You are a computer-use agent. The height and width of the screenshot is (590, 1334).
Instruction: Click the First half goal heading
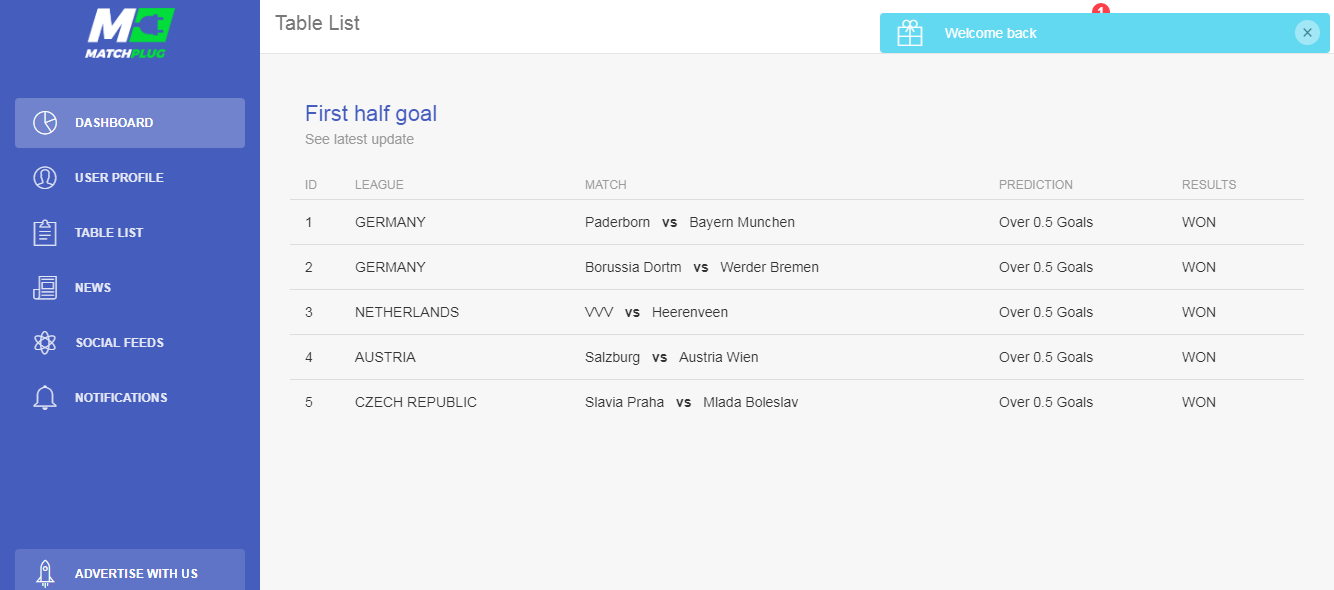371,114
